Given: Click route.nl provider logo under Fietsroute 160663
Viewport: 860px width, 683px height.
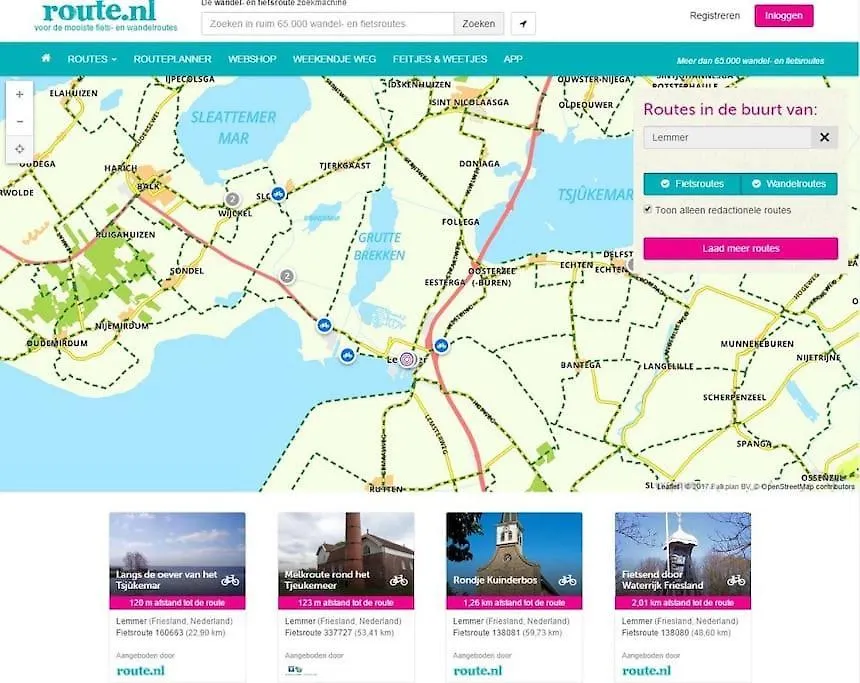Looking at the screenshot, I should (x=140, y=670).
